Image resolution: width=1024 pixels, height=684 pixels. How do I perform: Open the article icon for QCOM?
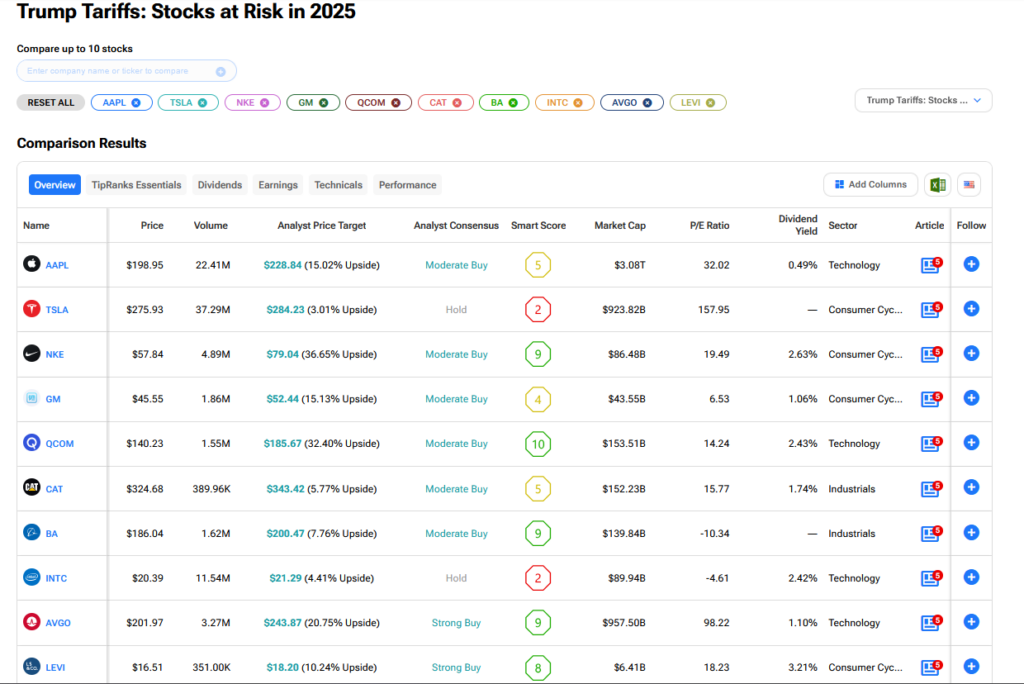[931, 443]
